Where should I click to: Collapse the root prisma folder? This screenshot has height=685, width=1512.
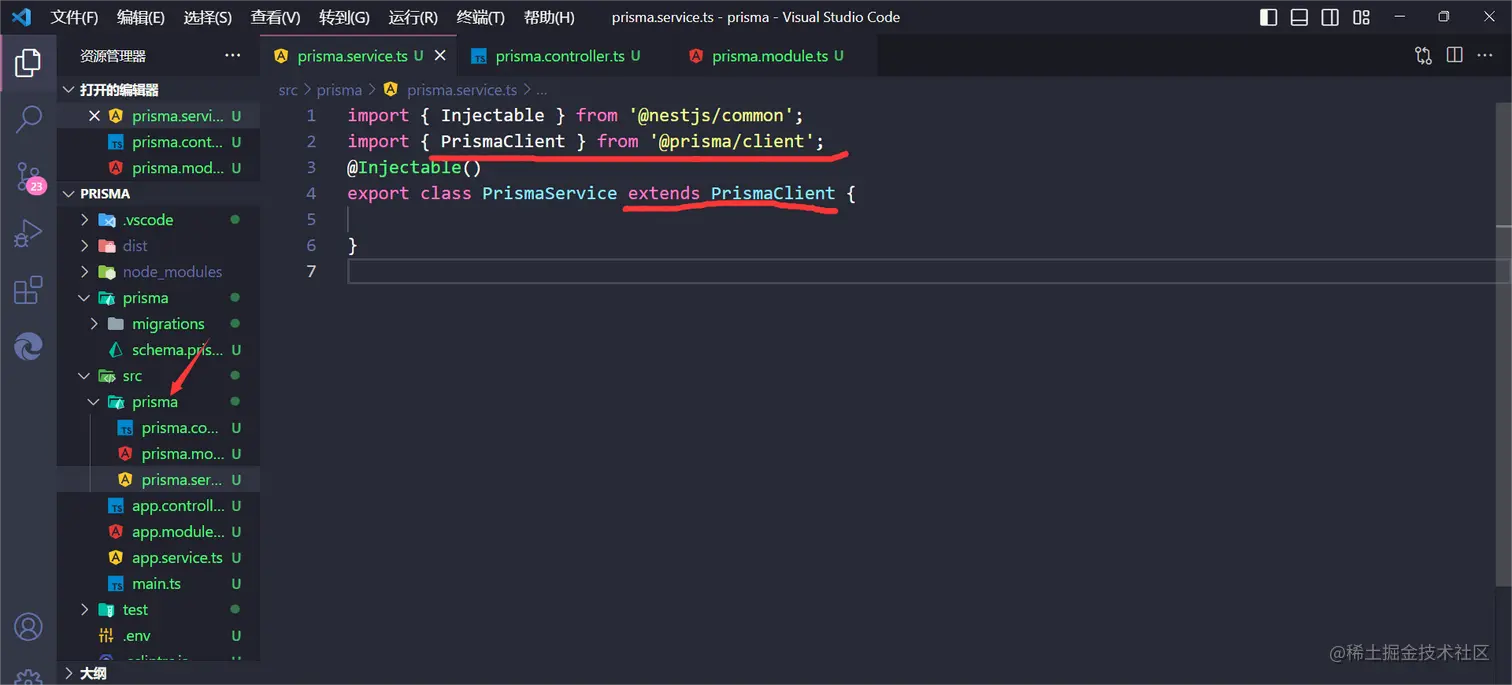(158, 298)
